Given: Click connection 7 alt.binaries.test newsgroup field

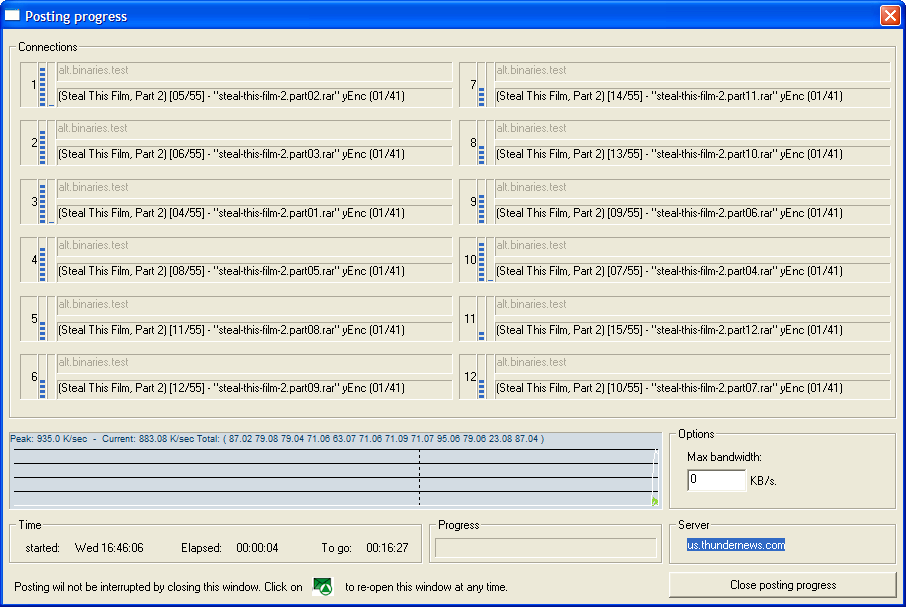Looking at the screenshot, I should pos(692,71).
